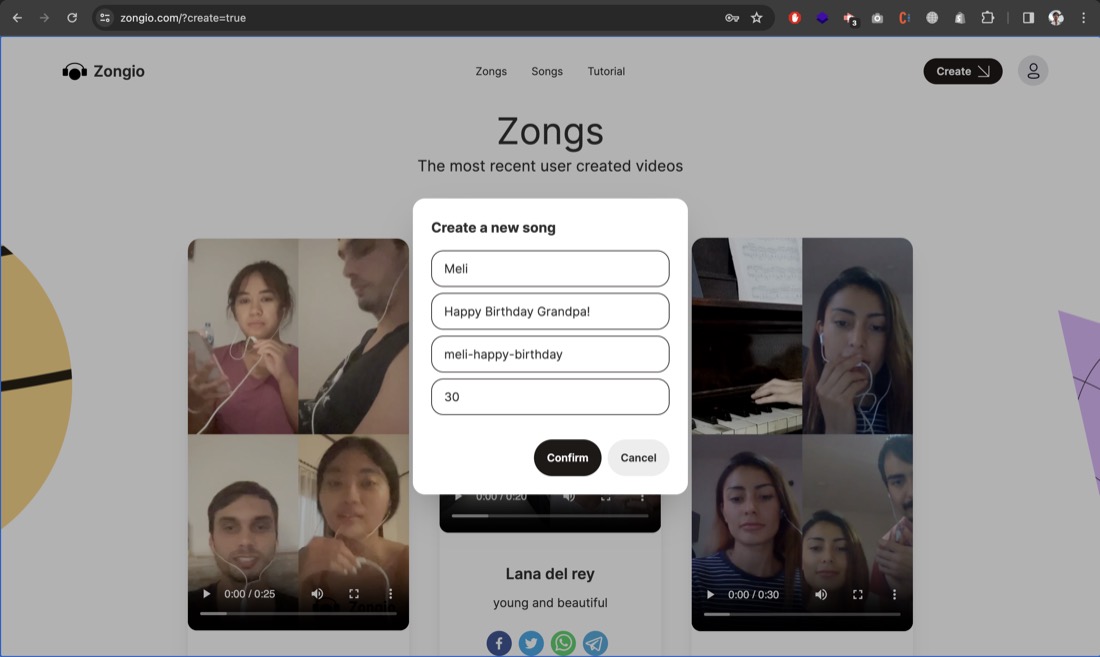1100x657 pixels.
Task: Open more options on 0:30 video
Action: point(894,595)
